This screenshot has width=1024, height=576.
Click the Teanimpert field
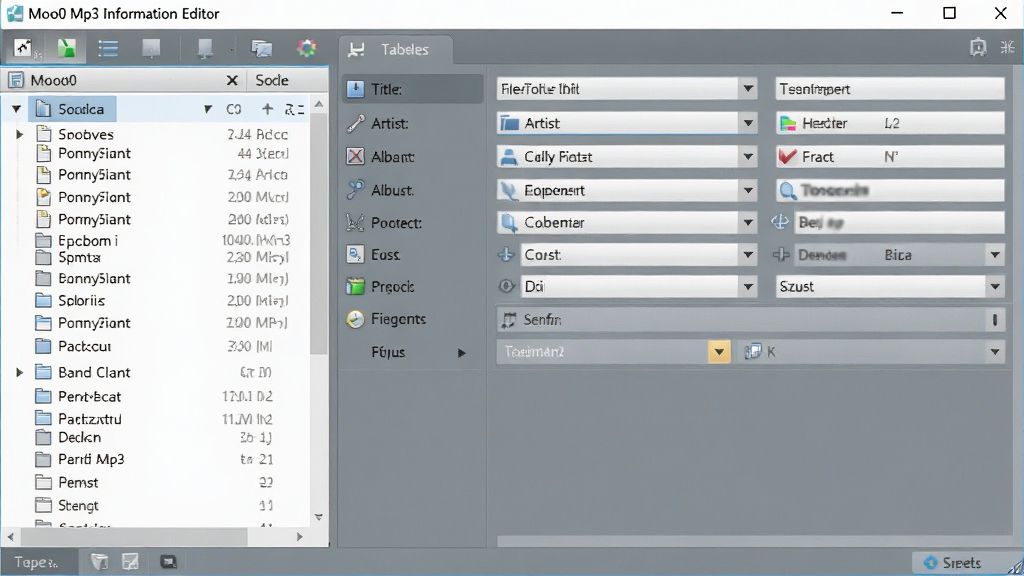(890, 89)
